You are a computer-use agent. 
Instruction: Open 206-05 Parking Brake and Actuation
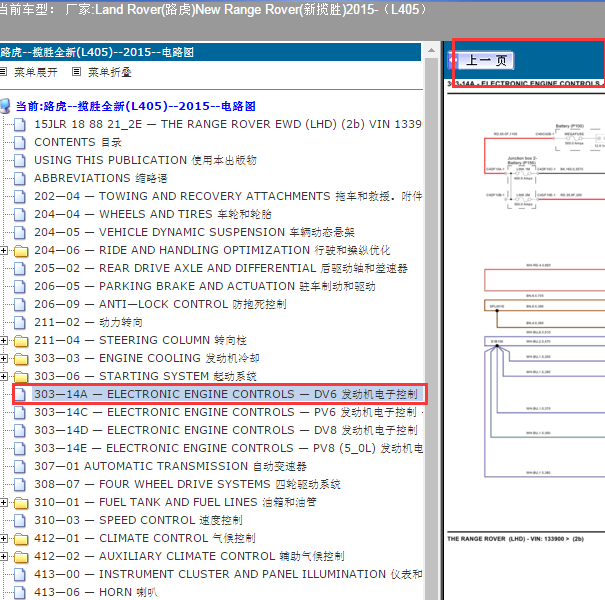[205, 286]
